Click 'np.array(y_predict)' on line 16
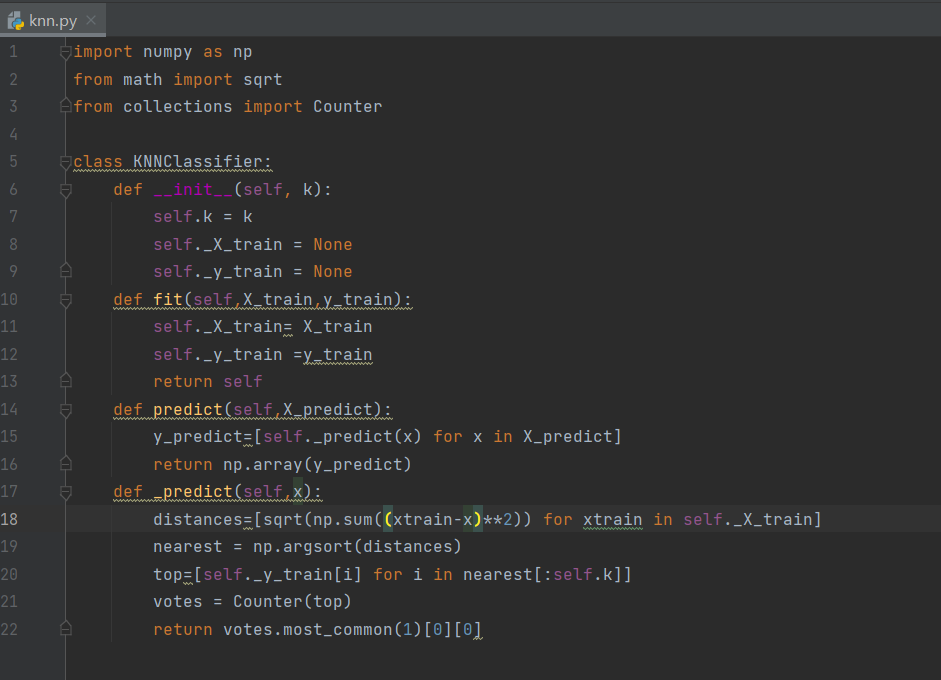Viewport: 941px width, 680px height. point(317,465)
